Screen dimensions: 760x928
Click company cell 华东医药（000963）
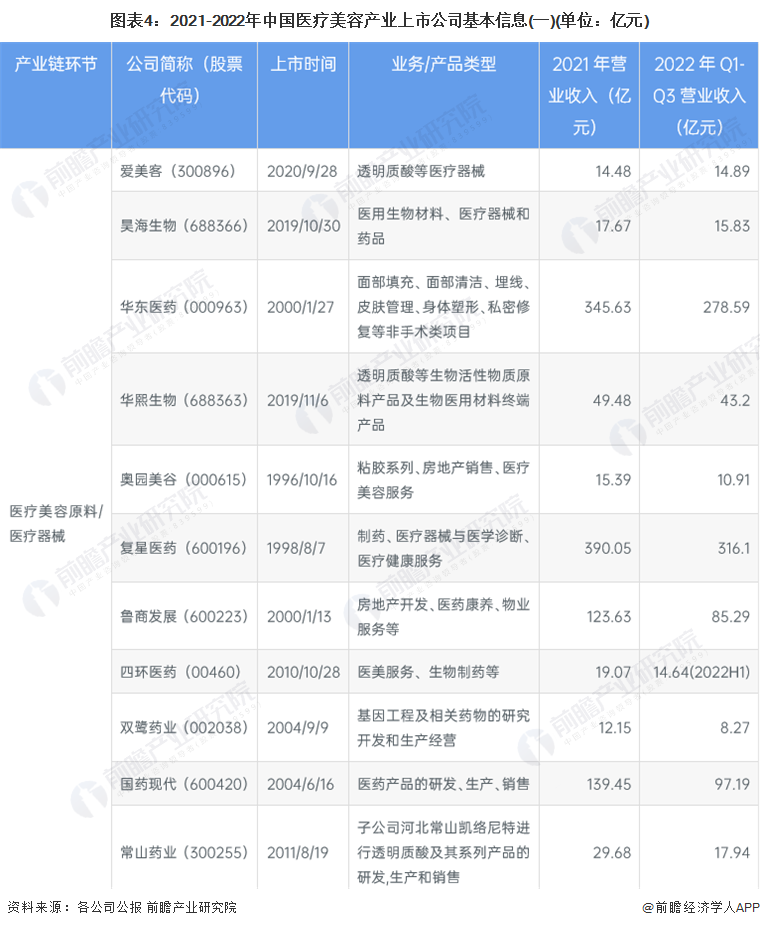click(183, 307)
